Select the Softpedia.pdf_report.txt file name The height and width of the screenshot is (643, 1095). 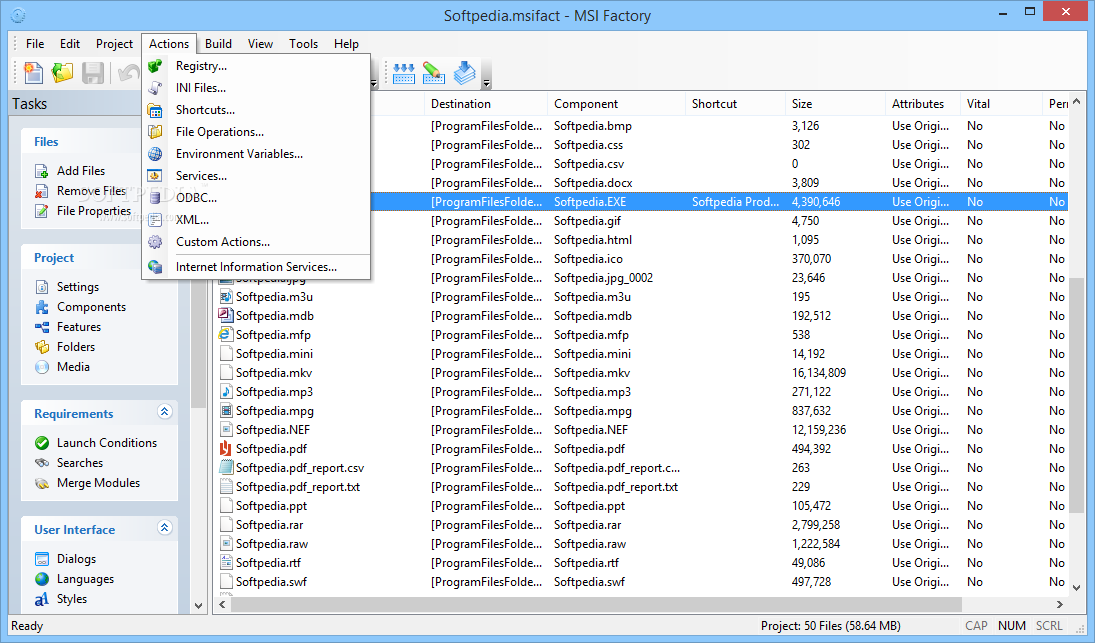[297, 487]
